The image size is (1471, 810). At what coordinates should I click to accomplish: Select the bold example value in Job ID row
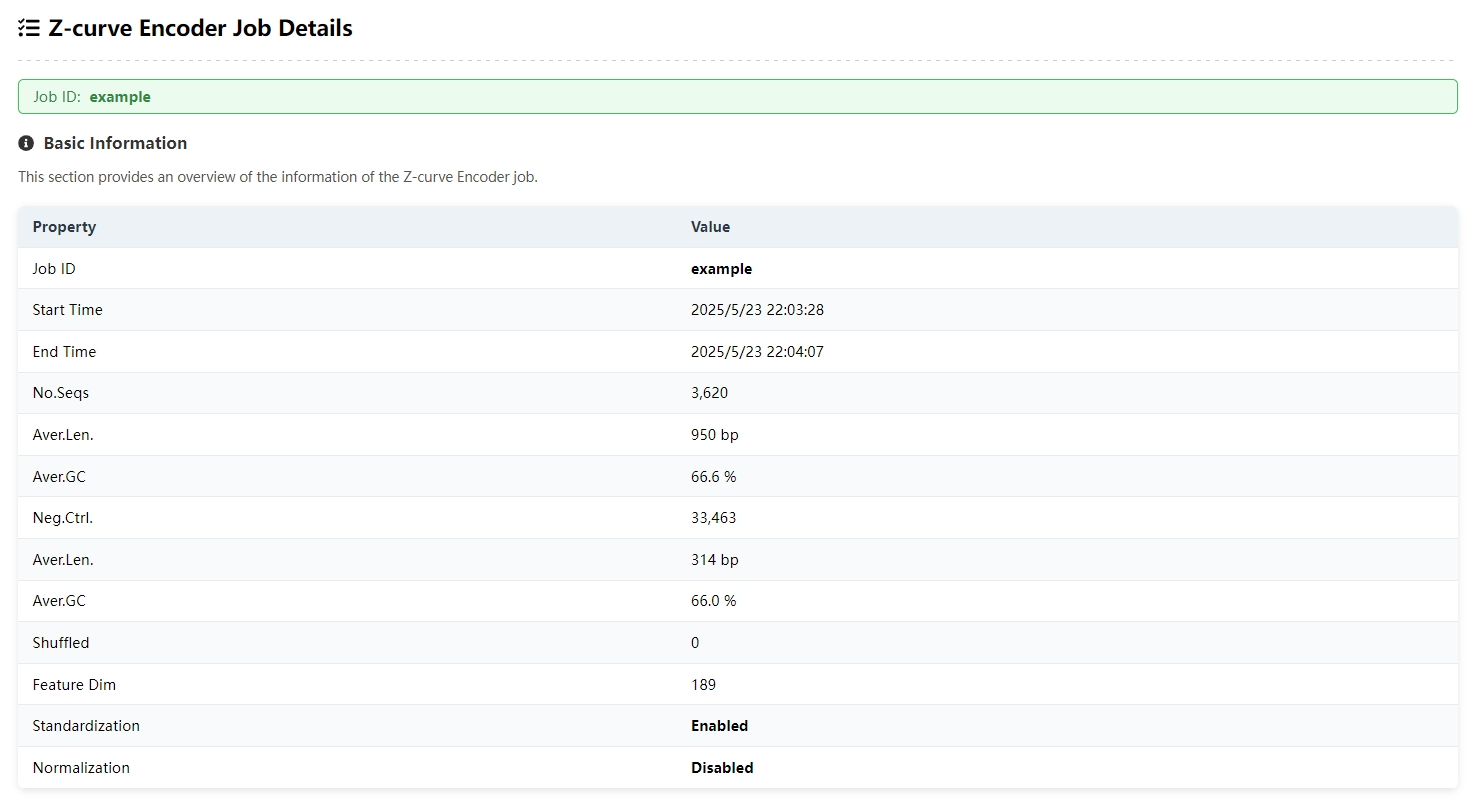(721, 269)
